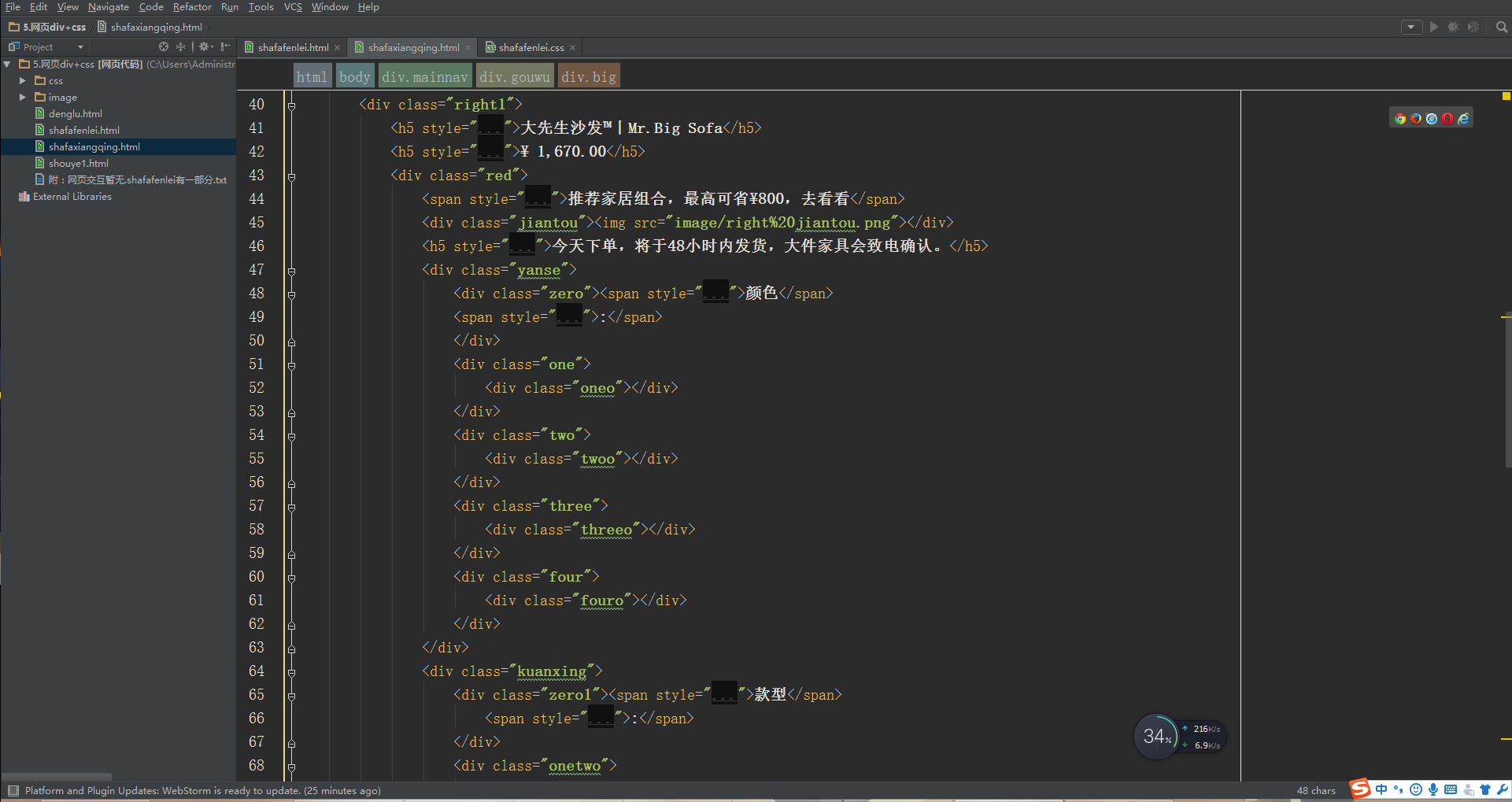
Task: Toggle tool window quick-access button in status bar
Action: [13, 790]
